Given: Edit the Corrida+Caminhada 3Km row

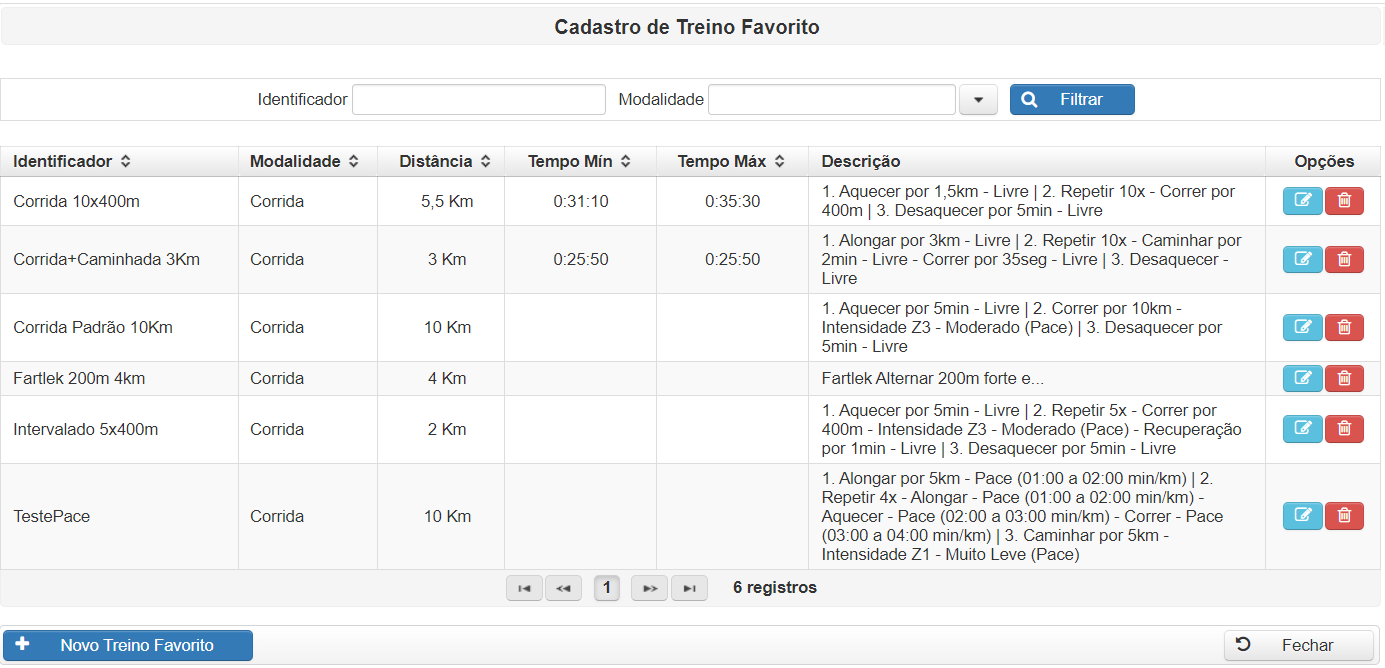Looking at the screenshot, I should coord(1302,259).
